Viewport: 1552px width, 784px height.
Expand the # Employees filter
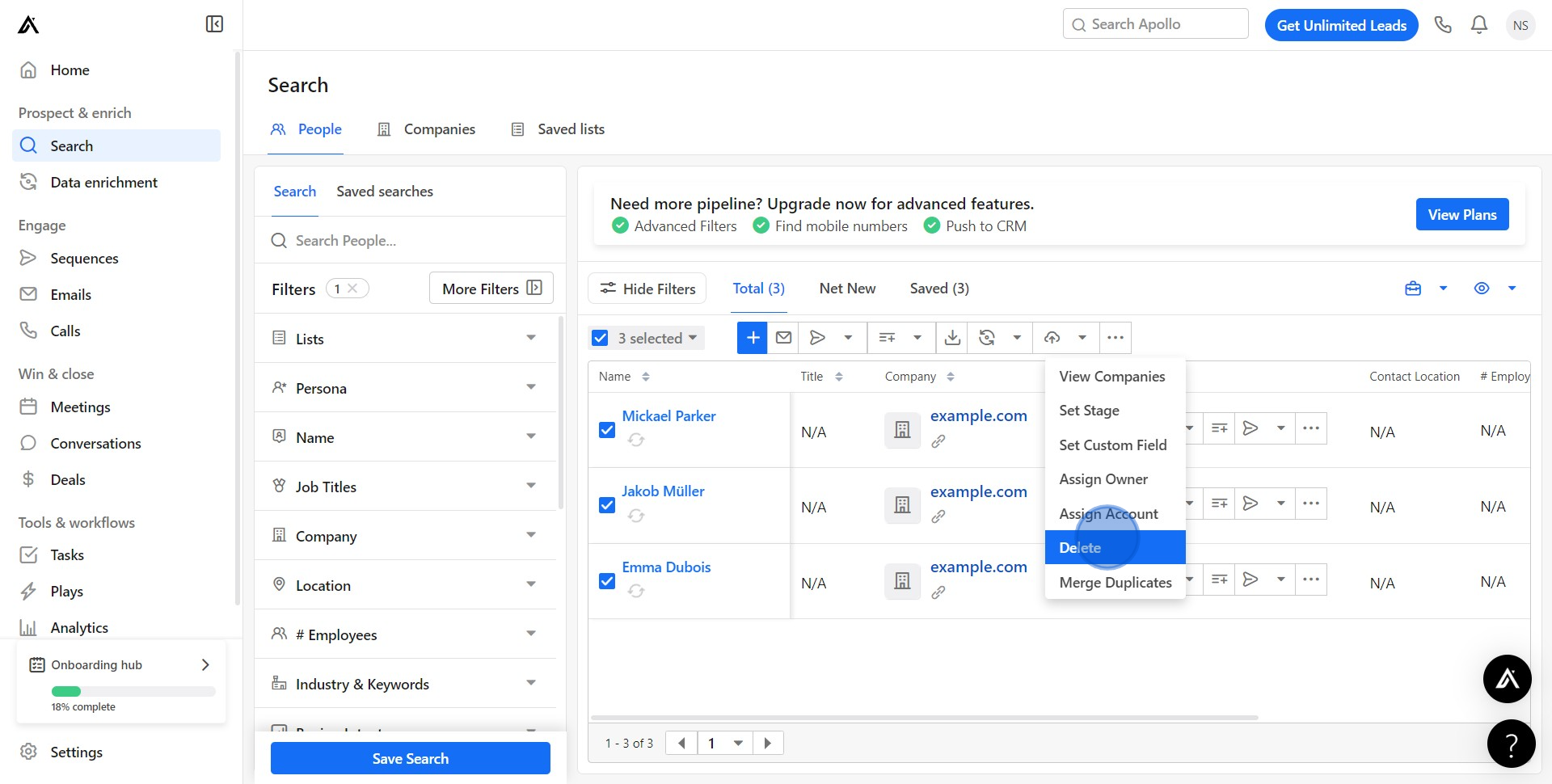(405, 634)
